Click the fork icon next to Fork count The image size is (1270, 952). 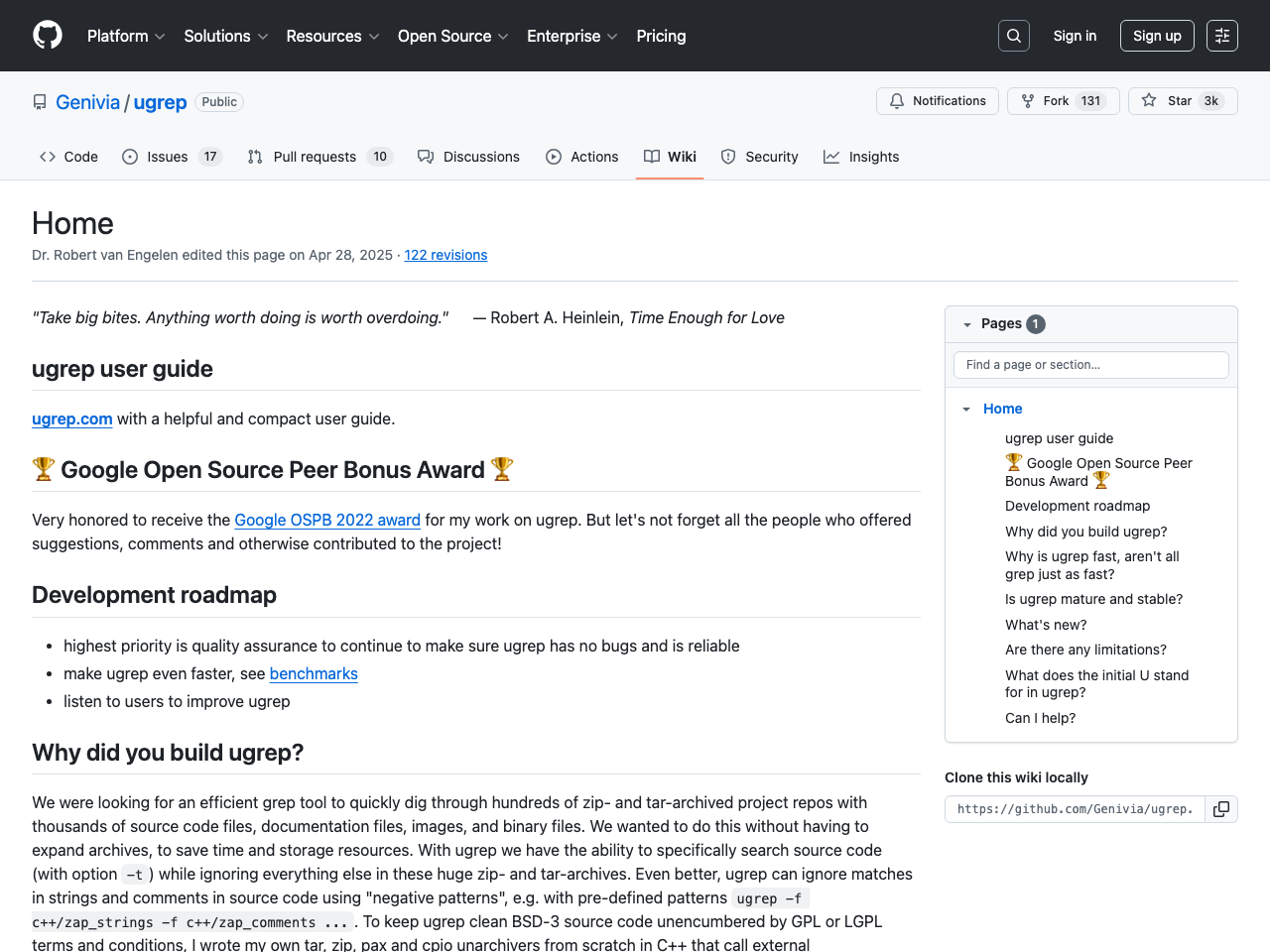[x=1029, y=100]
